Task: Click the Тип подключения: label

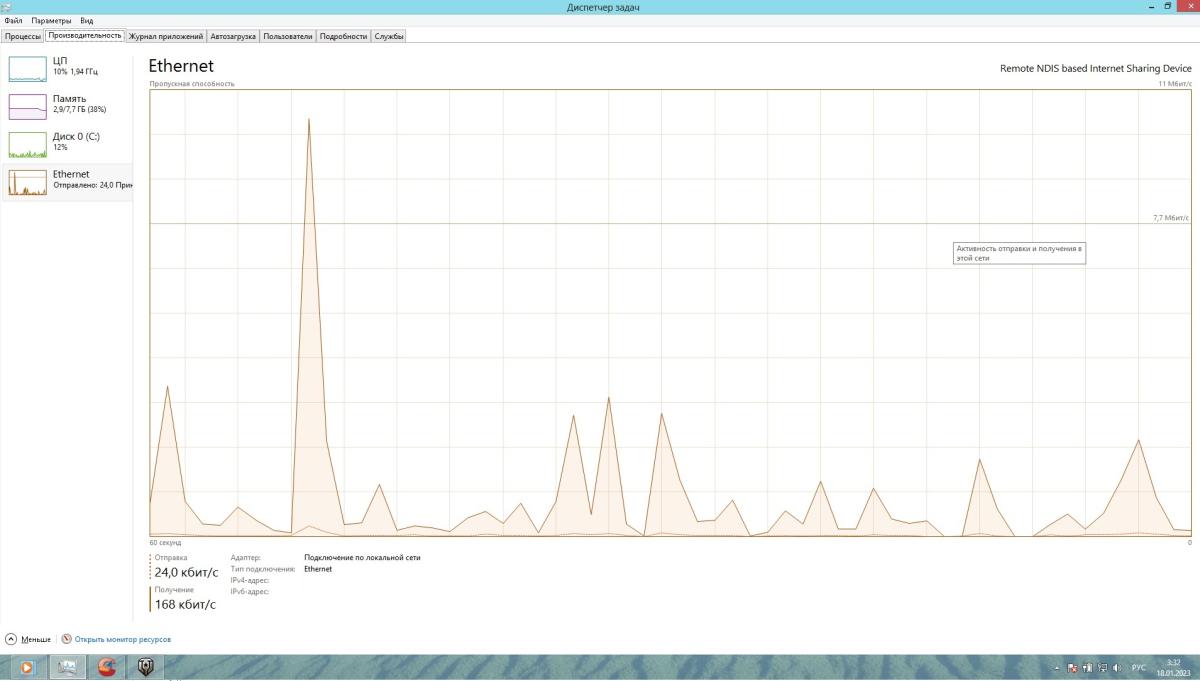Action: [261, 569]
